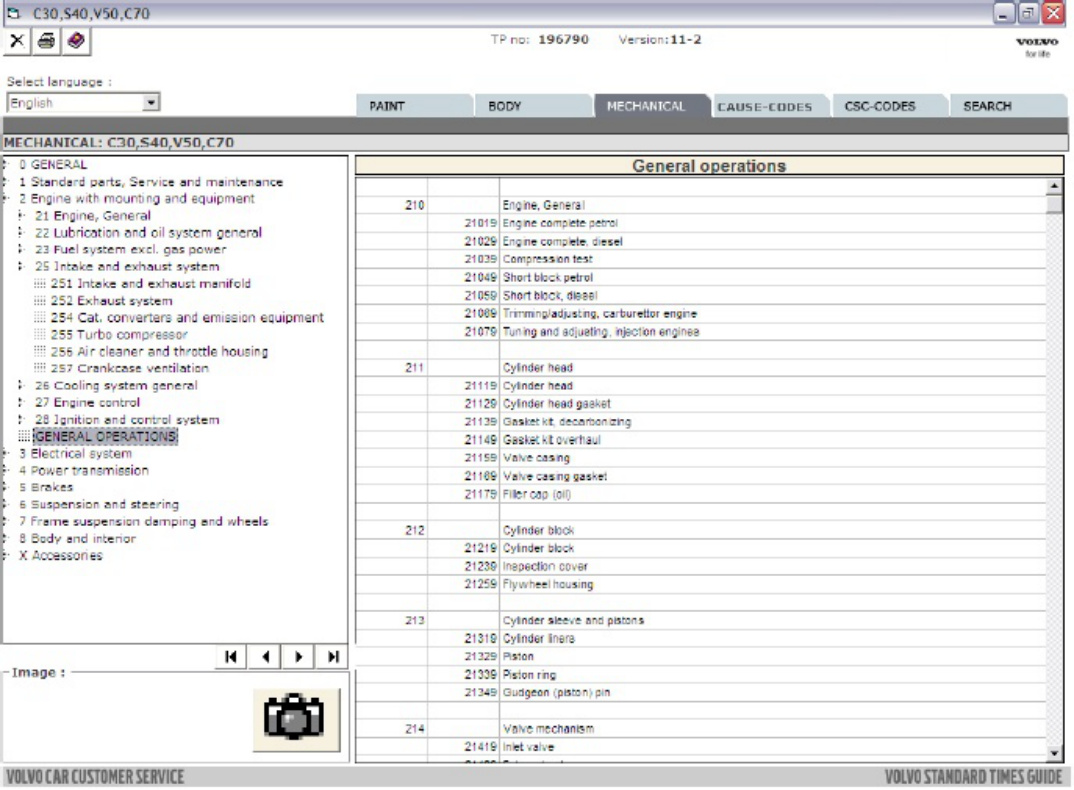Image resolution: width=1074 pixels, height=790 pixels.
Task: Select 4 Power transmission
Action: tap(84, 471)
